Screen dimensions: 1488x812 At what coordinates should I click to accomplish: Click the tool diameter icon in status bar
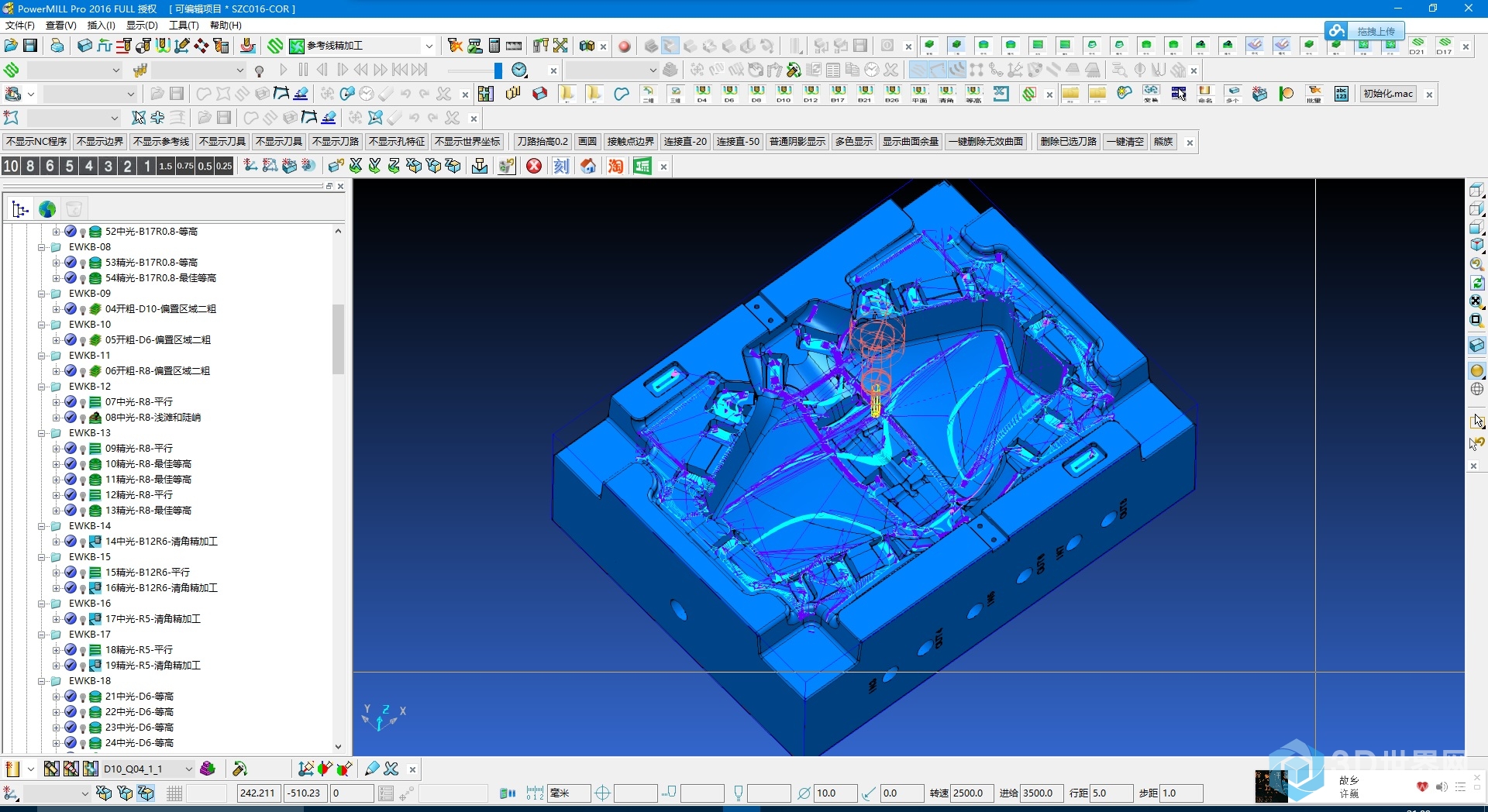[804, 793]
